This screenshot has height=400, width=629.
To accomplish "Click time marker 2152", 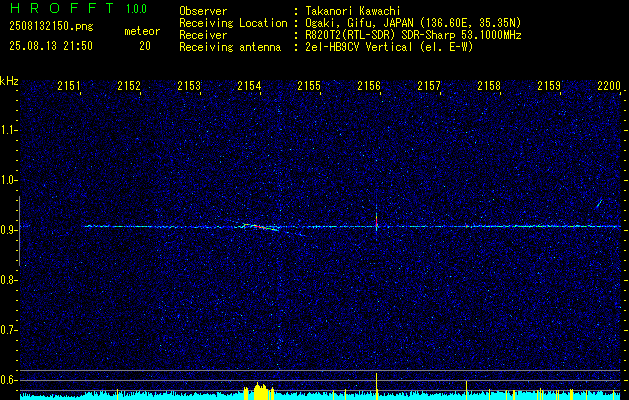I will 129,85.
